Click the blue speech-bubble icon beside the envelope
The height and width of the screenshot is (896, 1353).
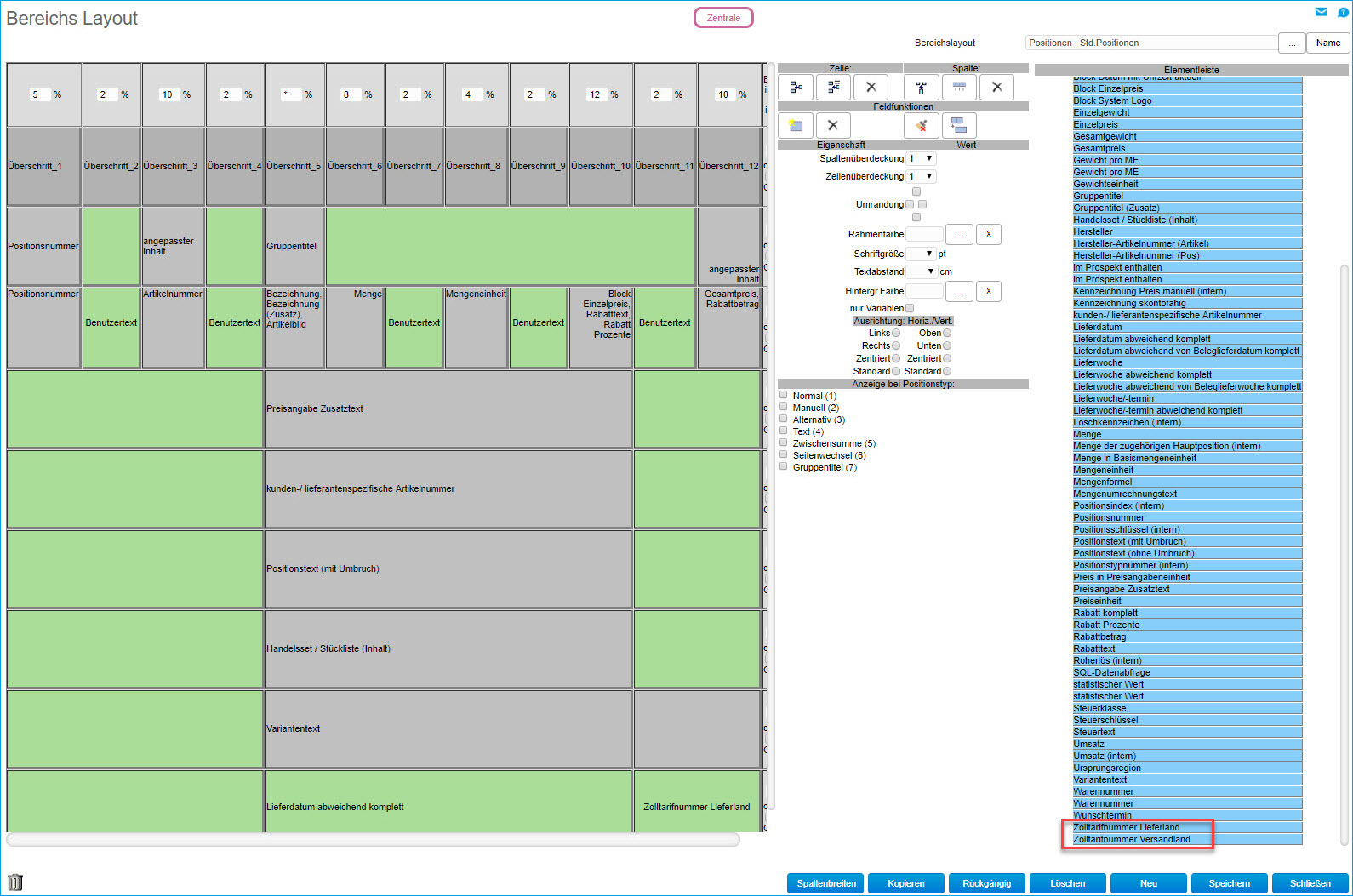coord(1344,12)
